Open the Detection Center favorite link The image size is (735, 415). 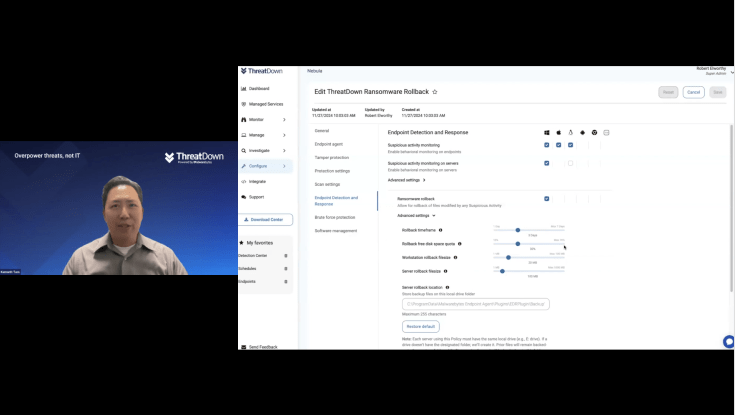point(253,256)
